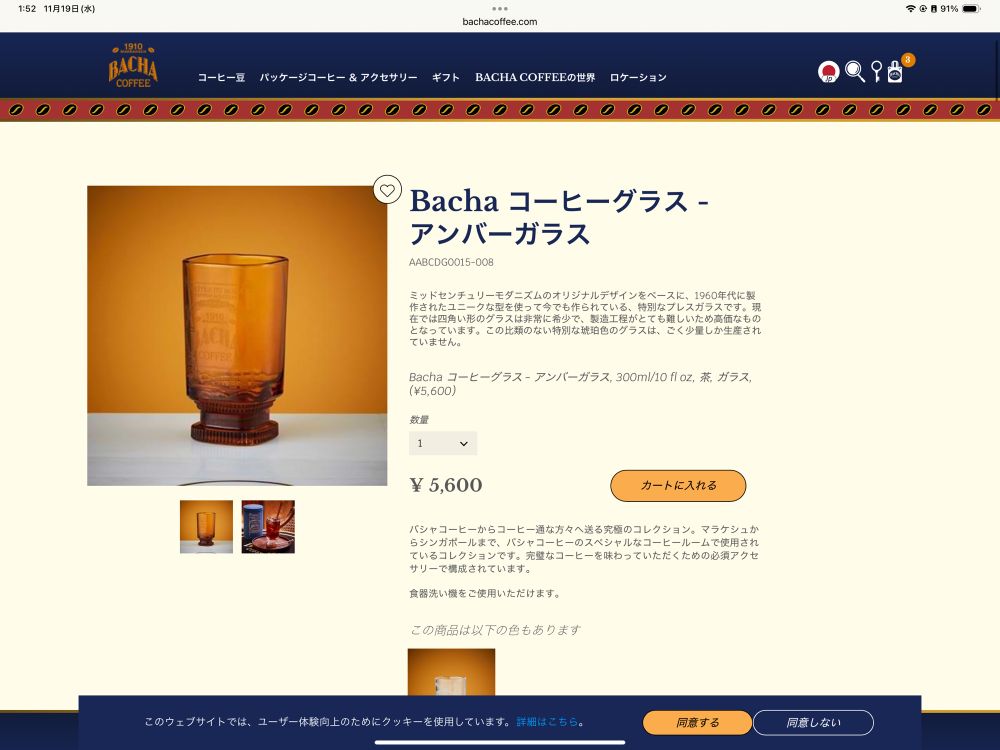Image resolution: width=1000 pixels, height=750 pixels.
Task: Open the Japan region selector icon
Action: pos(828,71)
